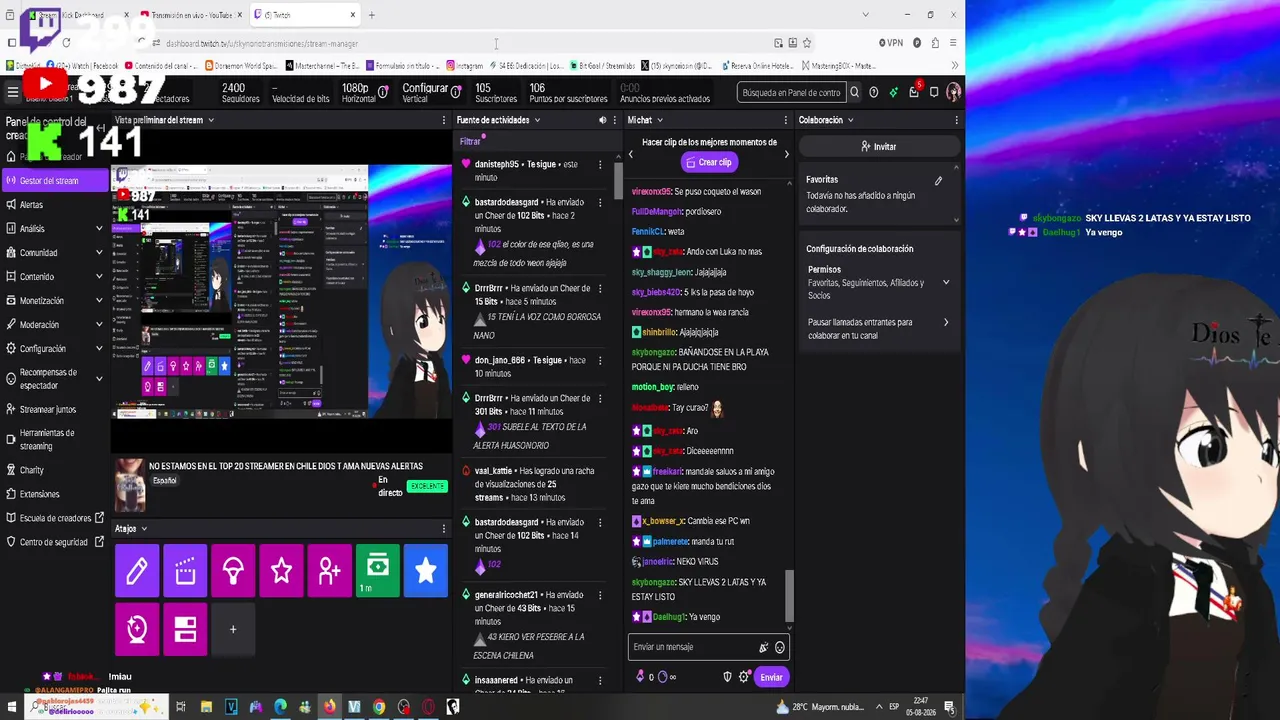Open the hamburger menu in dashboard header

[13, 92]
